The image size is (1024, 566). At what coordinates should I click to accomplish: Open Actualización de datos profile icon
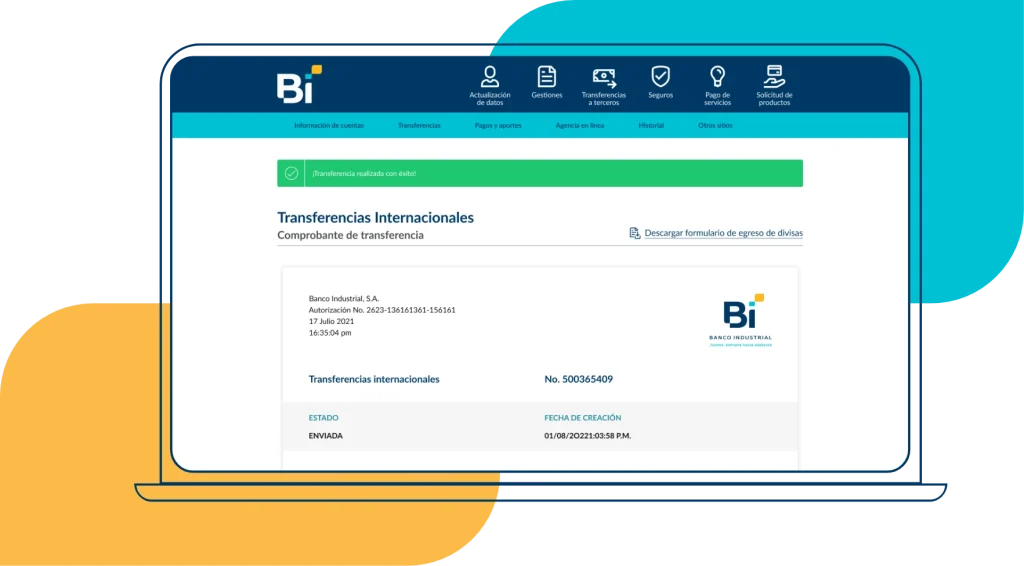point(490,76)
